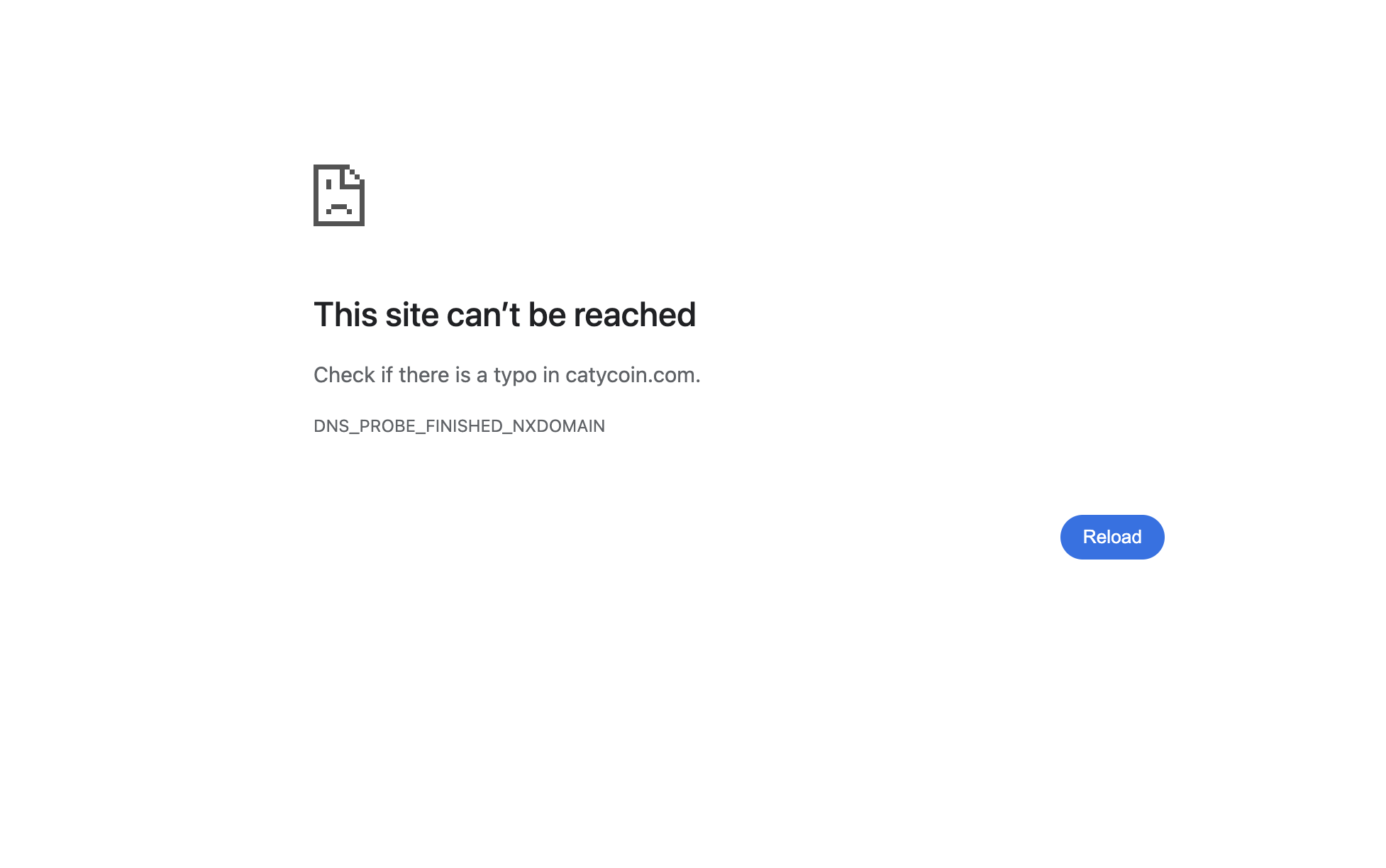Click the word FINISHED in the error code
Viewport: 1386px width, 868px height.
pos(464,426)
